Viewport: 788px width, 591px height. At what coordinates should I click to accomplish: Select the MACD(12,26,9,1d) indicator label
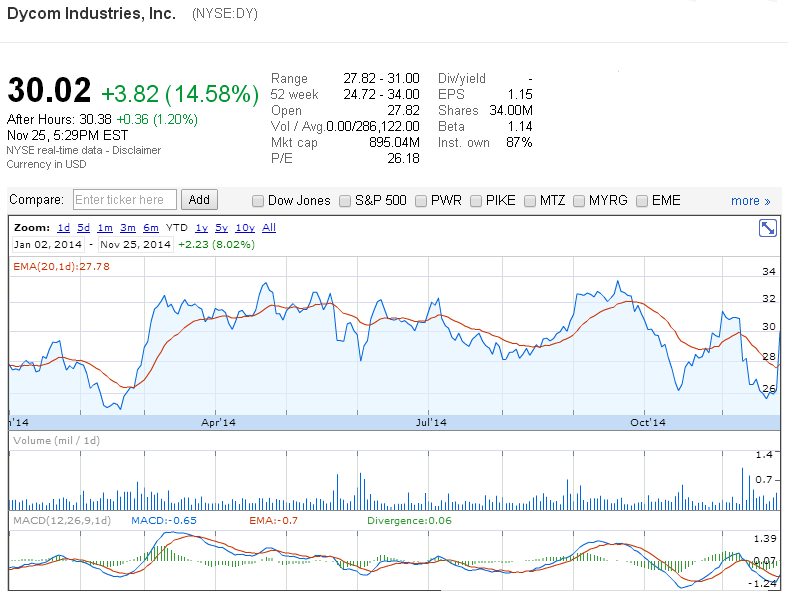point(62,521)
